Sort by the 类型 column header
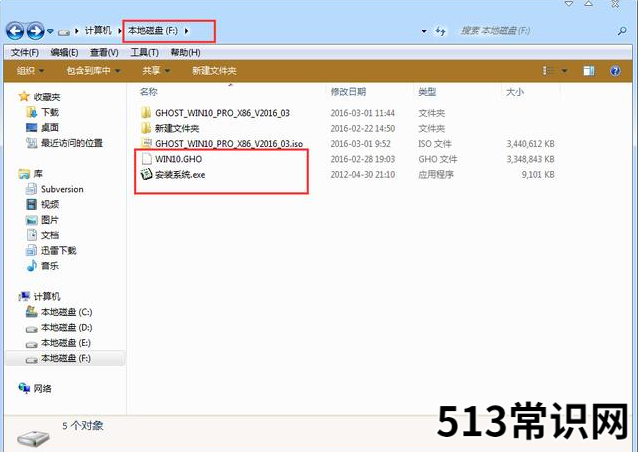Screen dimensions: 638x452 427,92
